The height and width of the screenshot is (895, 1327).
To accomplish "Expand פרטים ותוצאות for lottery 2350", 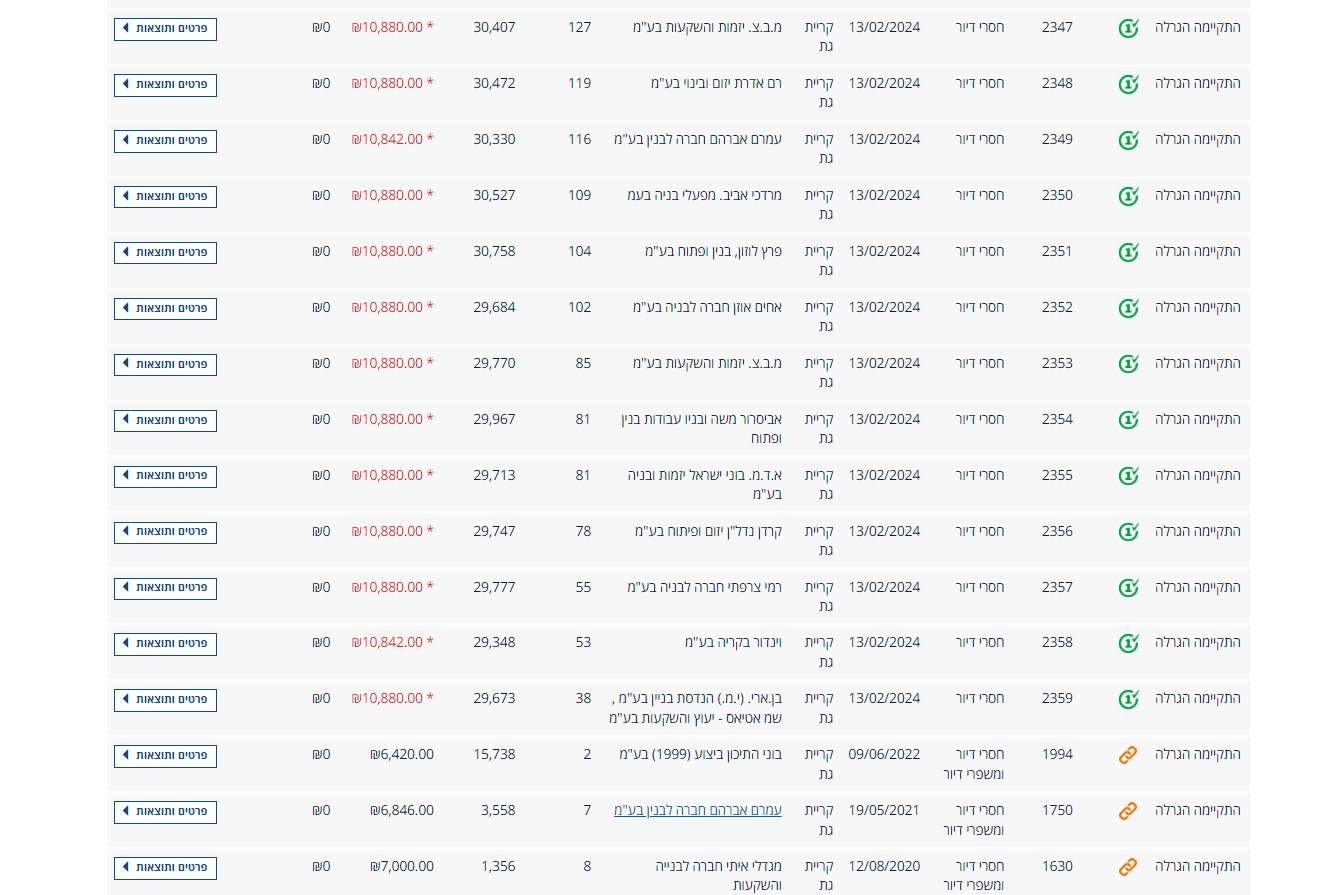I will click(165, 196).
